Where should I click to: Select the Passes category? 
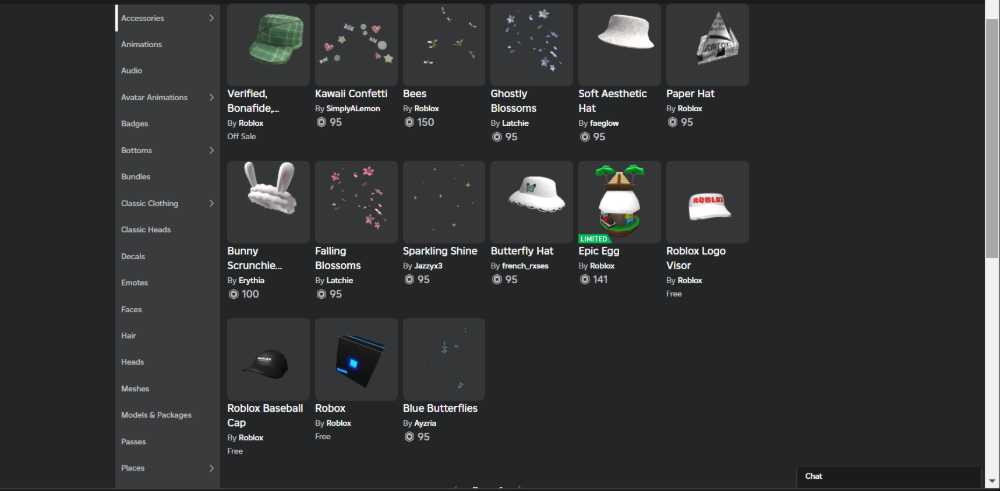133,441
